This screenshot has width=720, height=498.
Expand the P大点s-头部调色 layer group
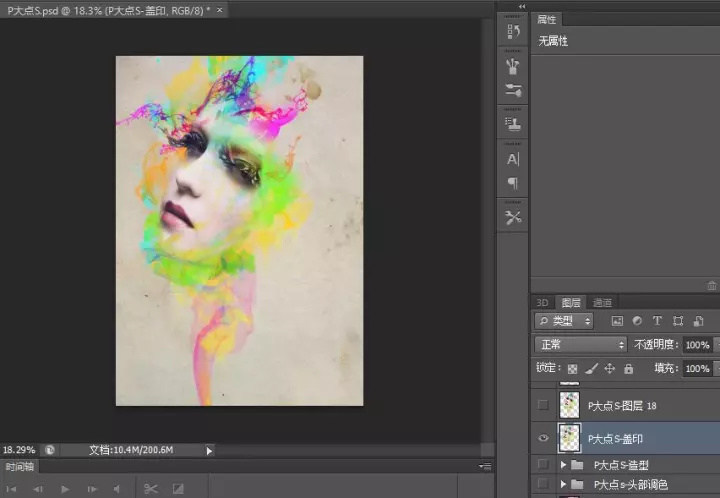(x=563, y=485)
